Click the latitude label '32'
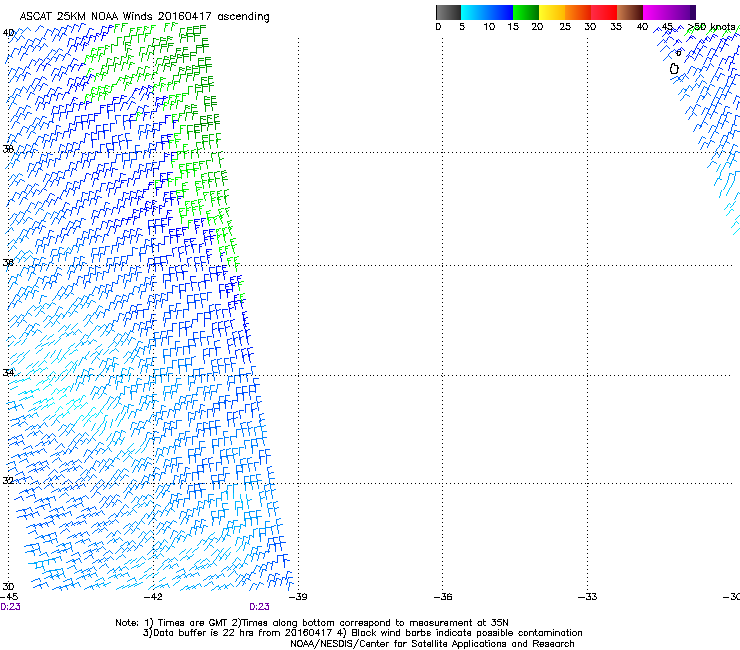Screen dimensions: 740x650 tap(8, 481)
